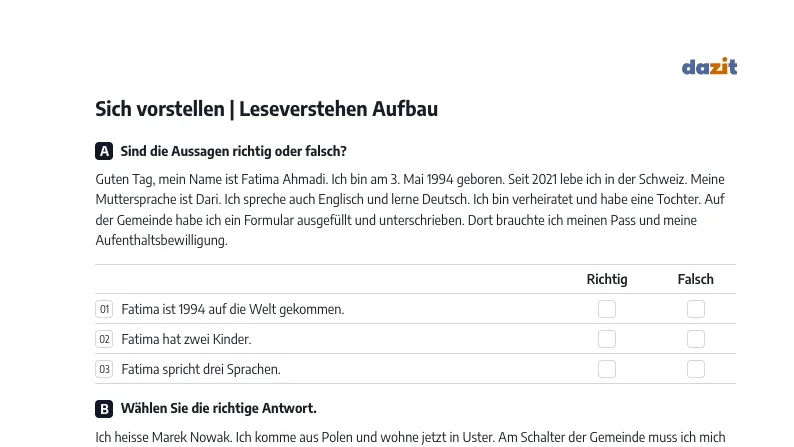Click the Richtig column header

(x=607, y=279)
